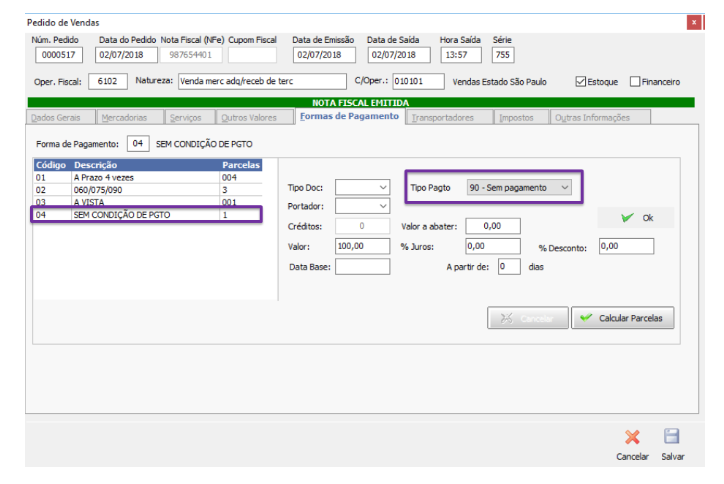Click the Natureza text field
This screenshot has height=484, width=724.
(x=262, y=81)
